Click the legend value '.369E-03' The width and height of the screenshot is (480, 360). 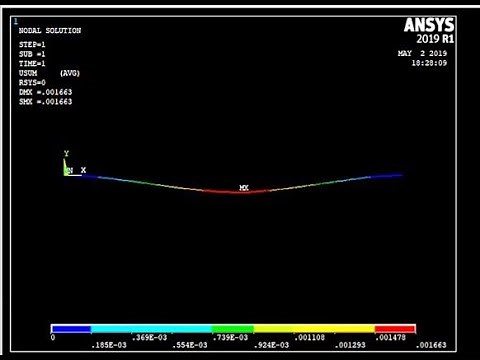149,337
